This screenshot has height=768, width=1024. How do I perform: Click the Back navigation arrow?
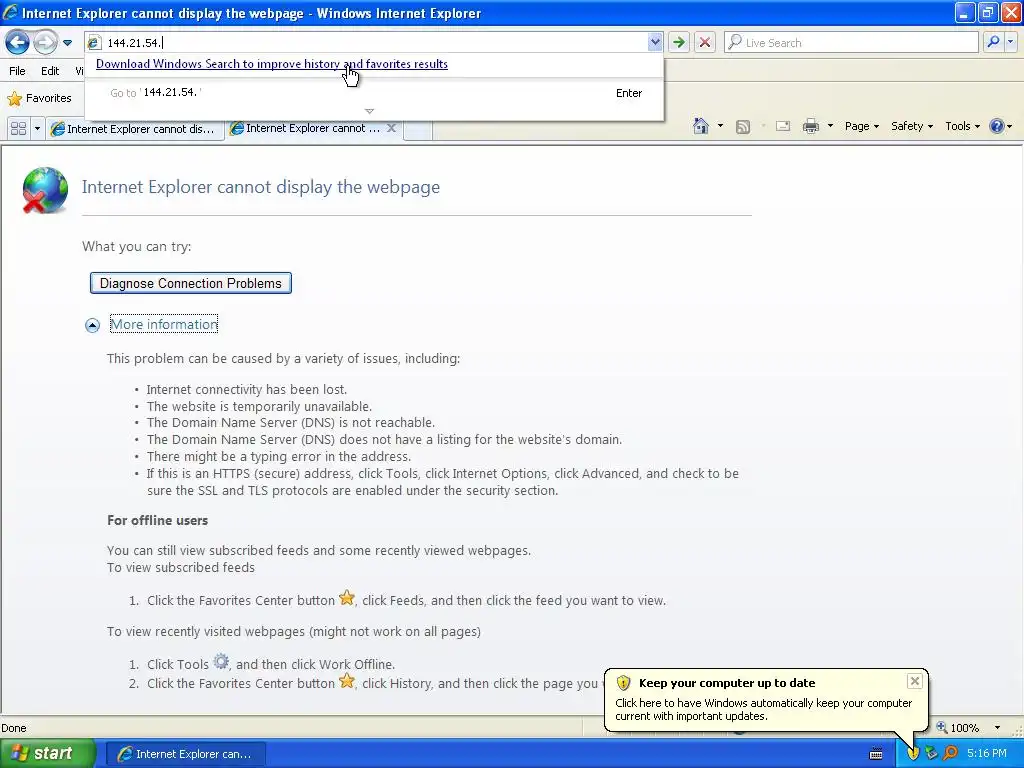pos(18,43)
